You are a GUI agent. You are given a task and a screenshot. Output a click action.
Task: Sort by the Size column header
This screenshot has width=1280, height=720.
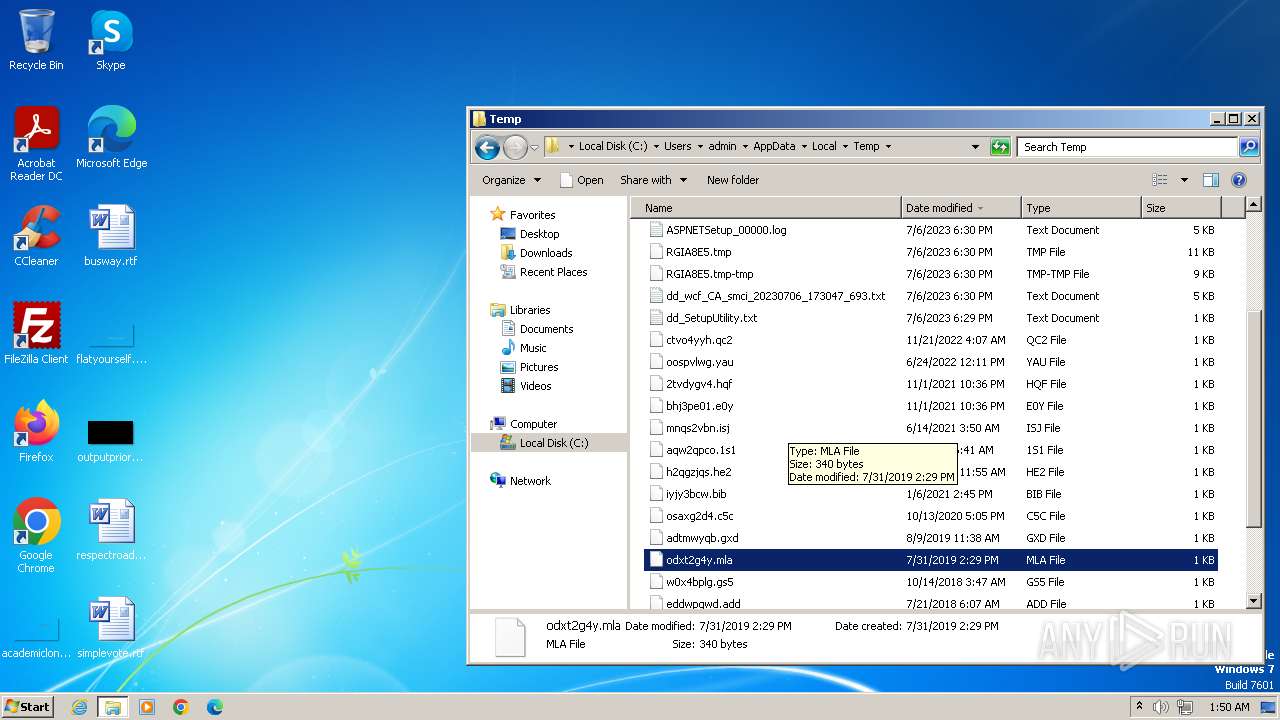[x=1181, y=208]
